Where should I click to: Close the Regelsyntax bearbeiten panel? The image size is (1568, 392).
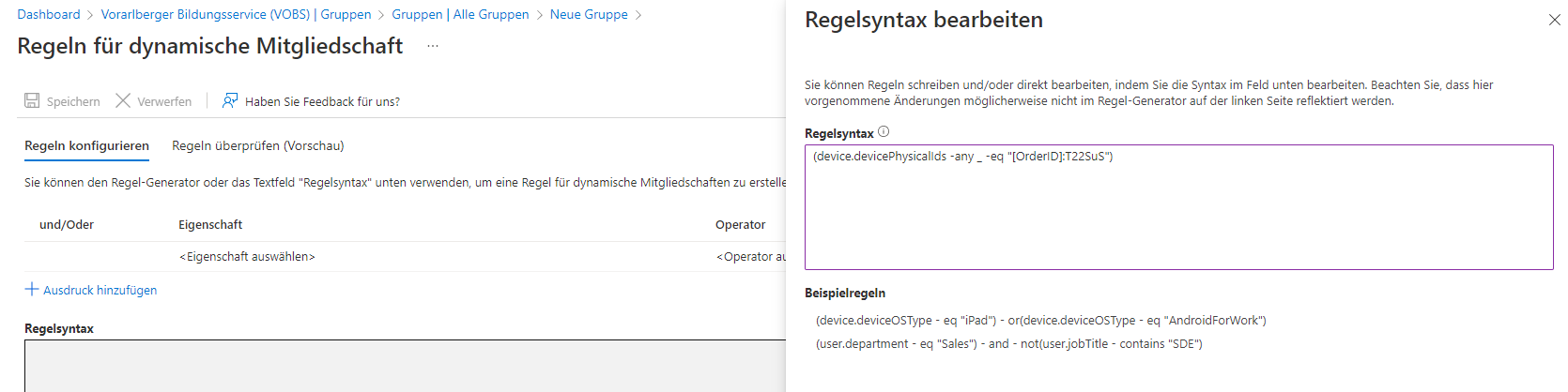pos(1554,20)
